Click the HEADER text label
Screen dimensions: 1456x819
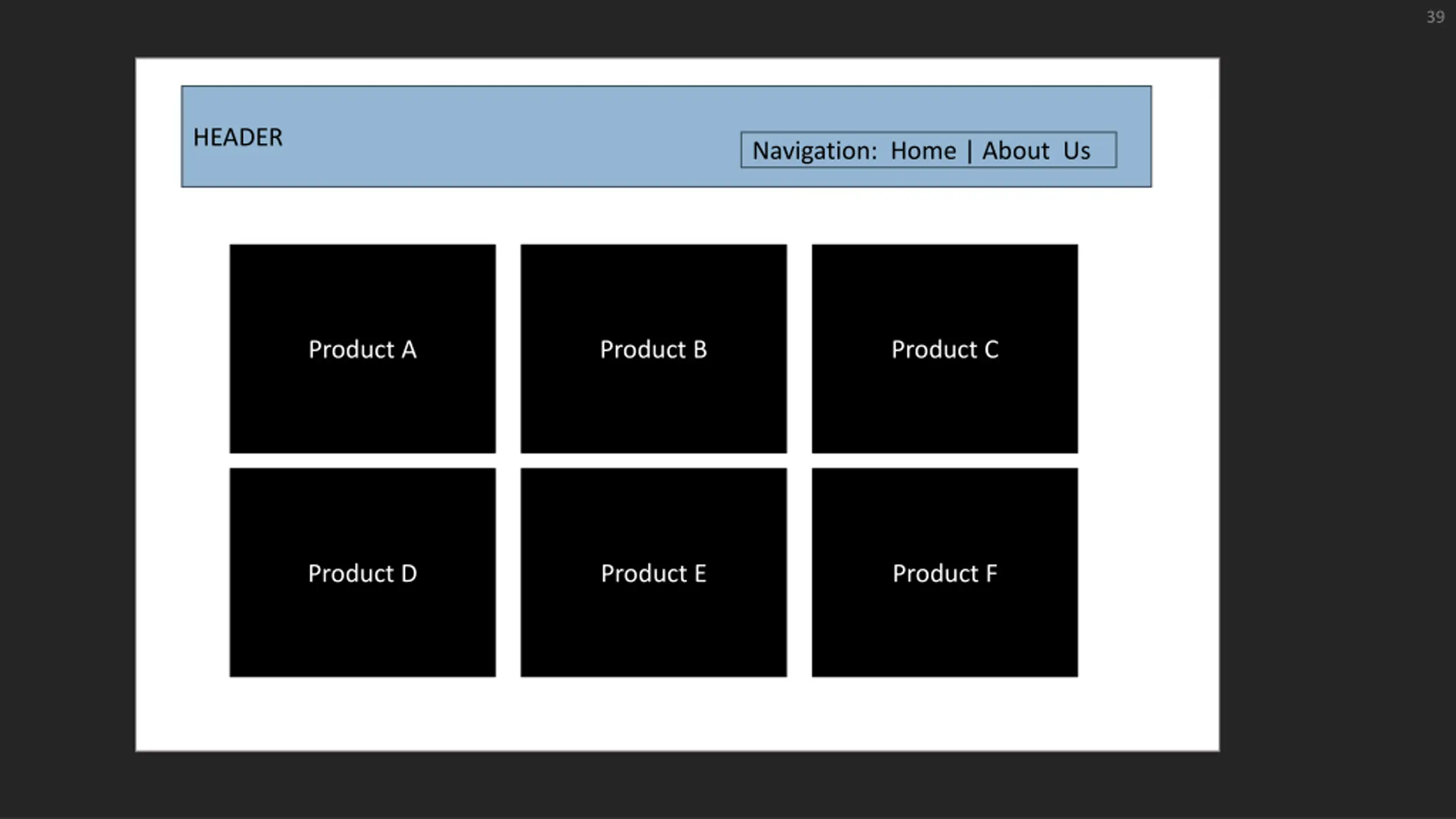[x=238, y=138]
